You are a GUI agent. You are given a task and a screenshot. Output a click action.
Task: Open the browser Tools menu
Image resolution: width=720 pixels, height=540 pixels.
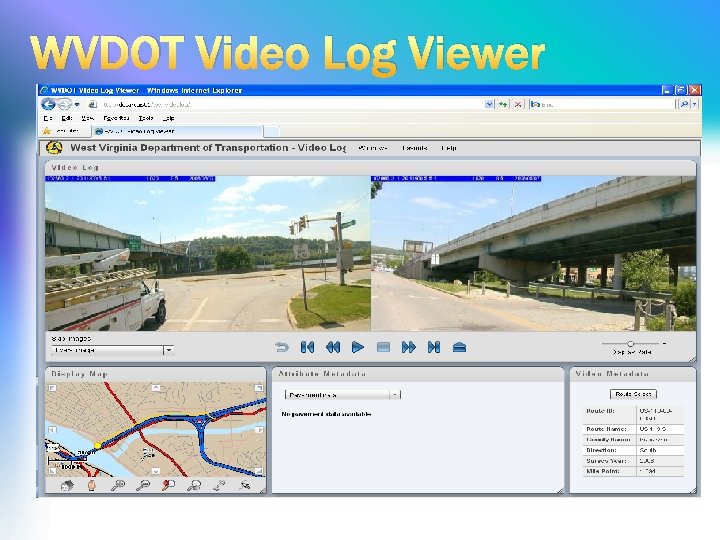146,118
